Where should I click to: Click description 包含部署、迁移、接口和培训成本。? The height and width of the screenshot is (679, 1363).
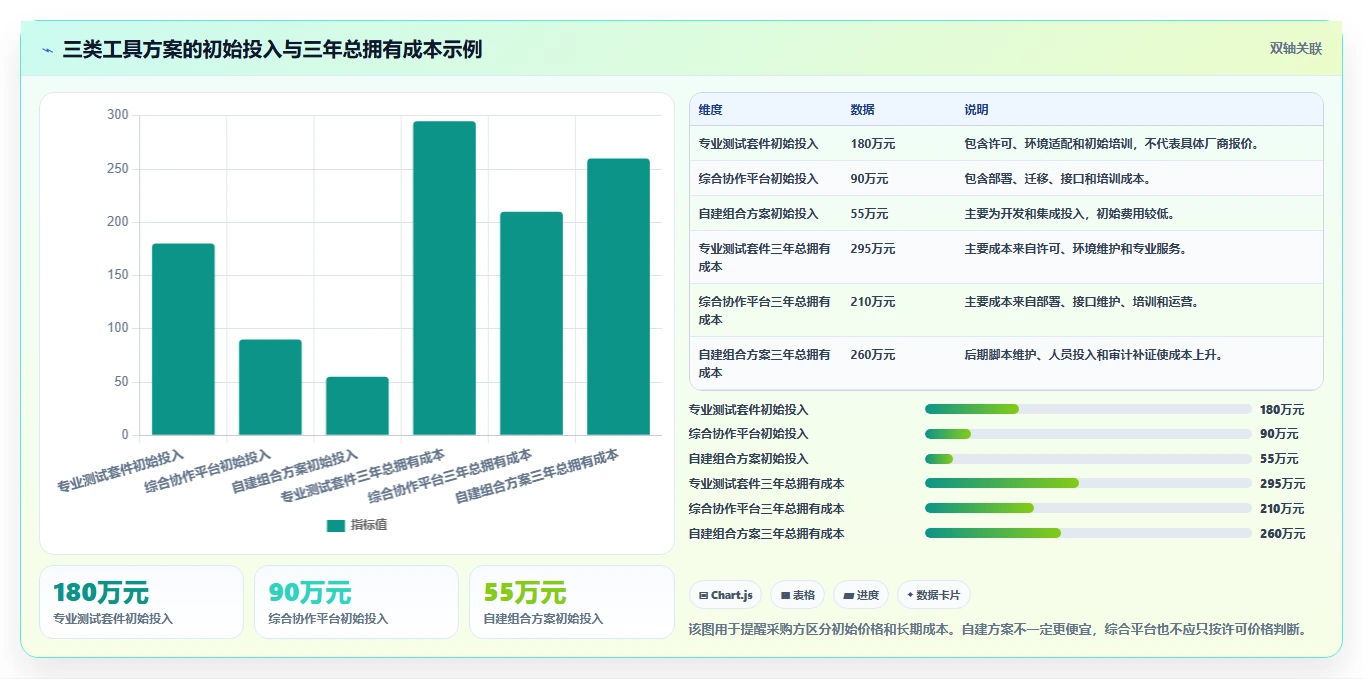point(1060,178)
